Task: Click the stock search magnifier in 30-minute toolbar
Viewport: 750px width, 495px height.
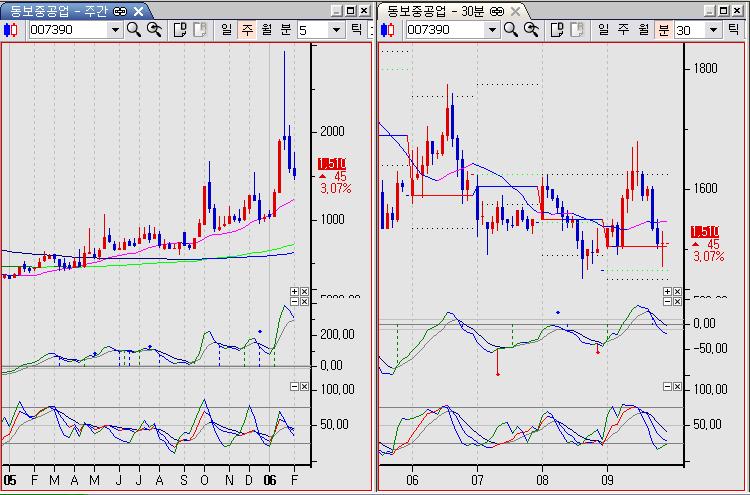Action: 511,30
